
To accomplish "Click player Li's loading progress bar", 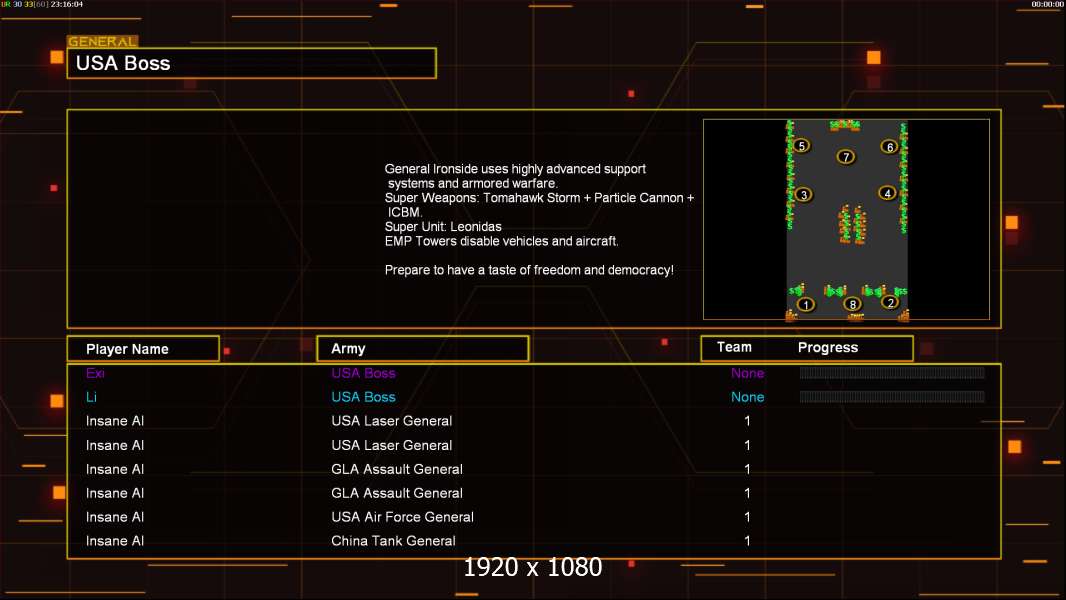I will coord(892,397).
